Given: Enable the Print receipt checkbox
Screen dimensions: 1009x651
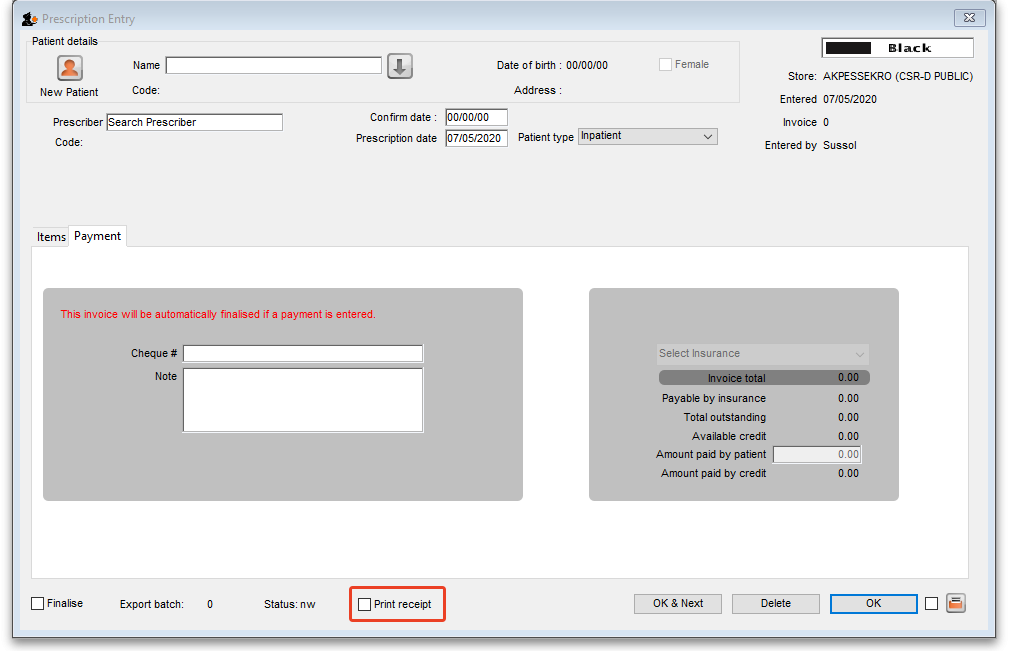Looking at the screenshot, I should (365, 604).
